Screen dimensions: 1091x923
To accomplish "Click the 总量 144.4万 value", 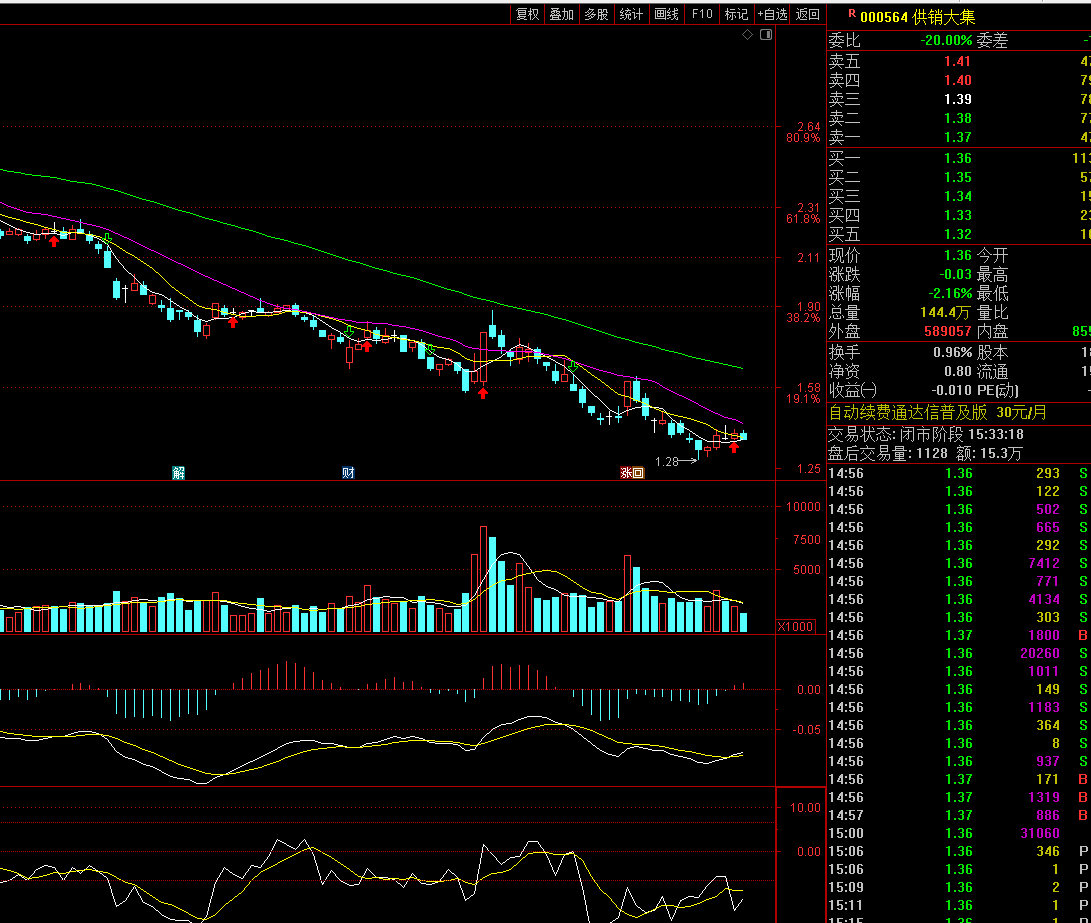I will point(946,312).
